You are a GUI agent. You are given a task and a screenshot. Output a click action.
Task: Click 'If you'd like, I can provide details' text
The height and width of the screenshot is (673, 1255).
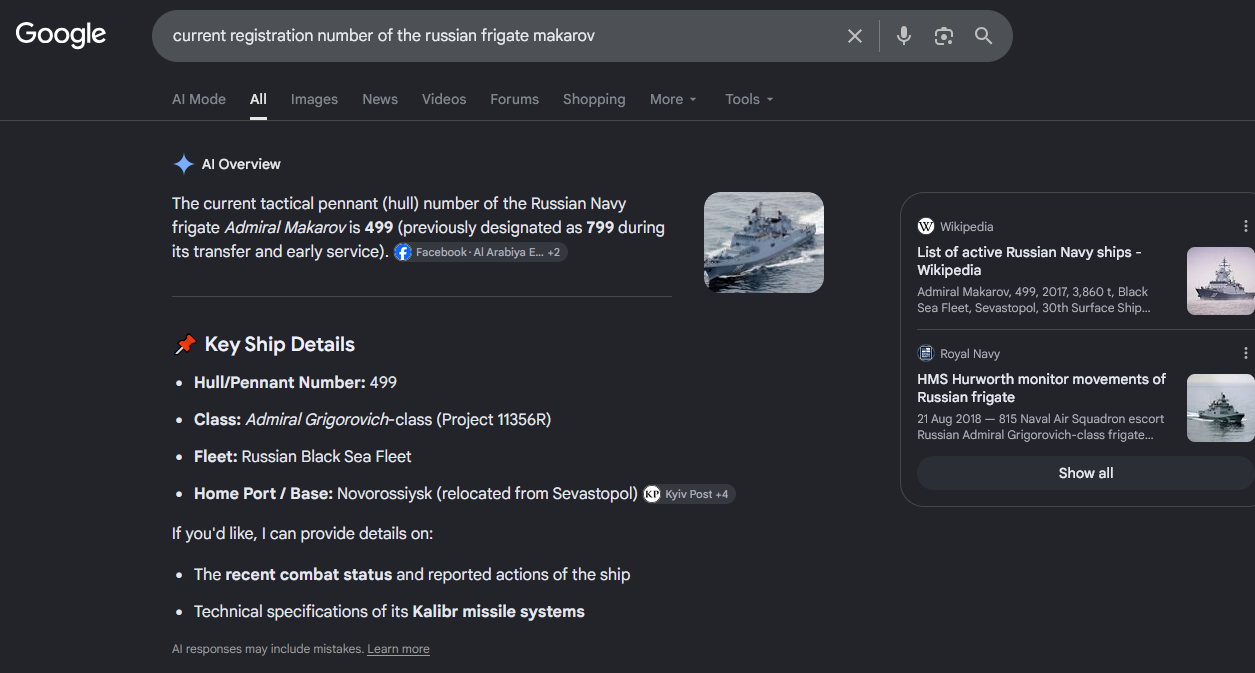click(302, 533)
